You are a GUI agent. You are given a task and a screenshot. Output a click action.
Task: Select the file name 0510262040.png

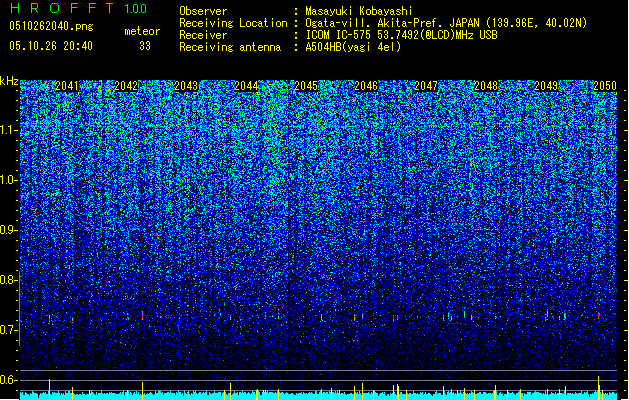(x=51, y=26)
